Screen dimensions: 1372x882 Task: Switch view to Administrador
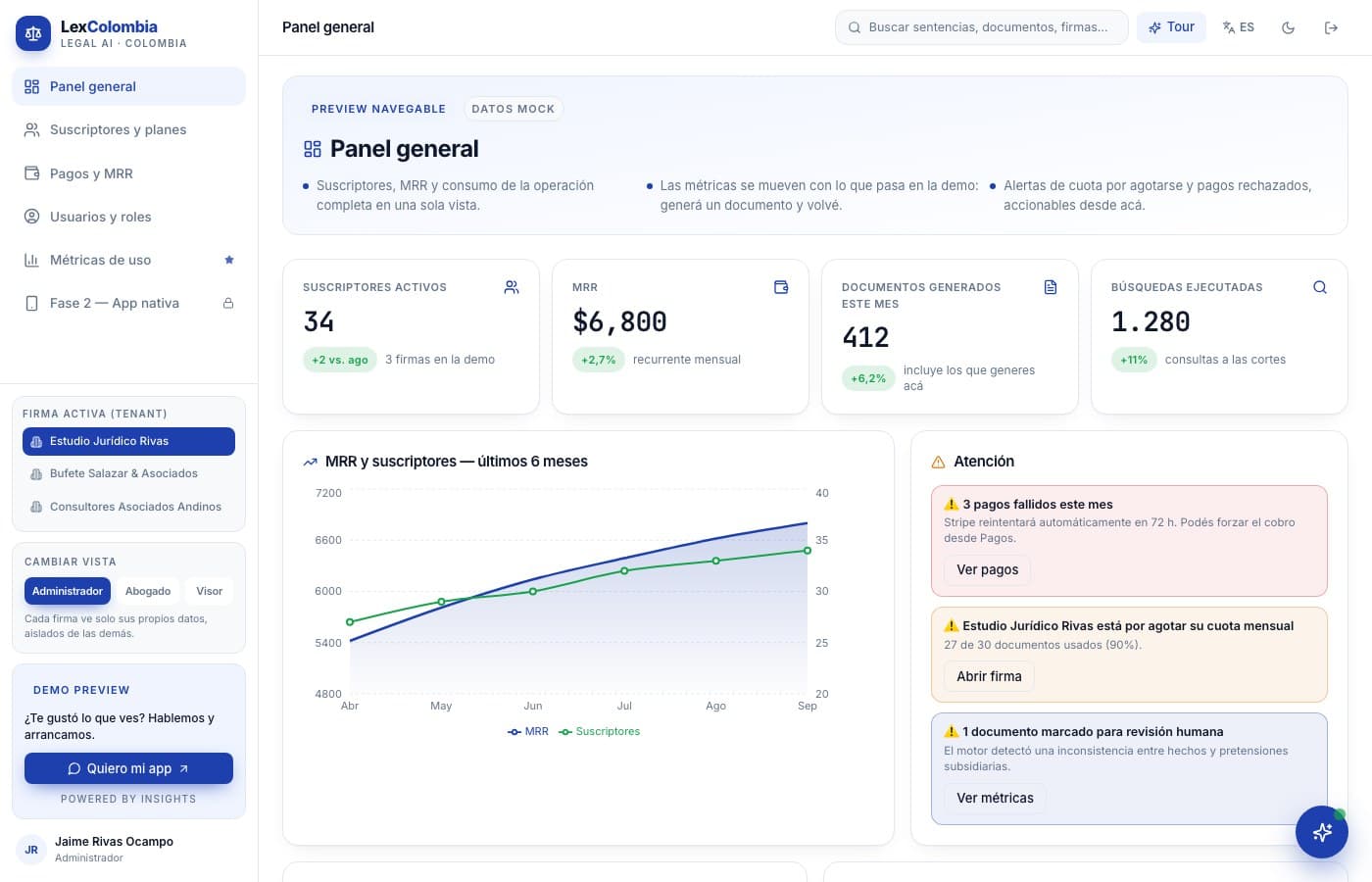(x=68, y=591)
